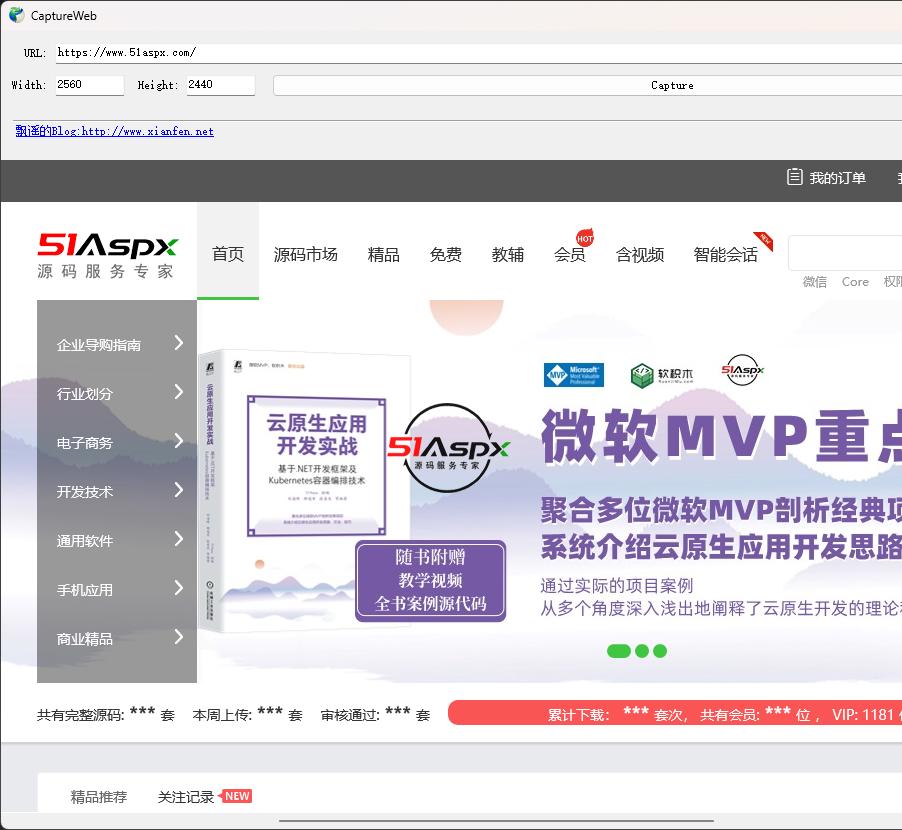Switch to the 关注记录 tab
The height and width of the screenshot is (830, 902).
[186, 797]
